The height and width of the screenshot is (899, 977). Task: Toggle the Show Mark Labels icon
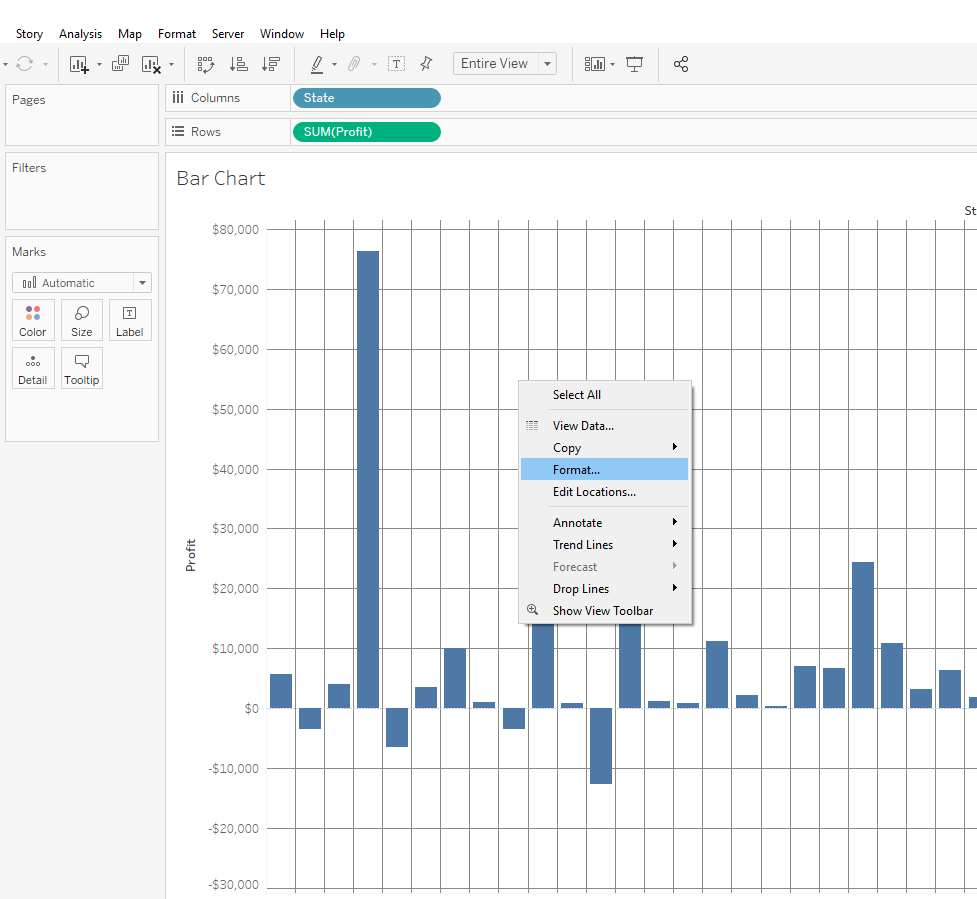point(396,64)
